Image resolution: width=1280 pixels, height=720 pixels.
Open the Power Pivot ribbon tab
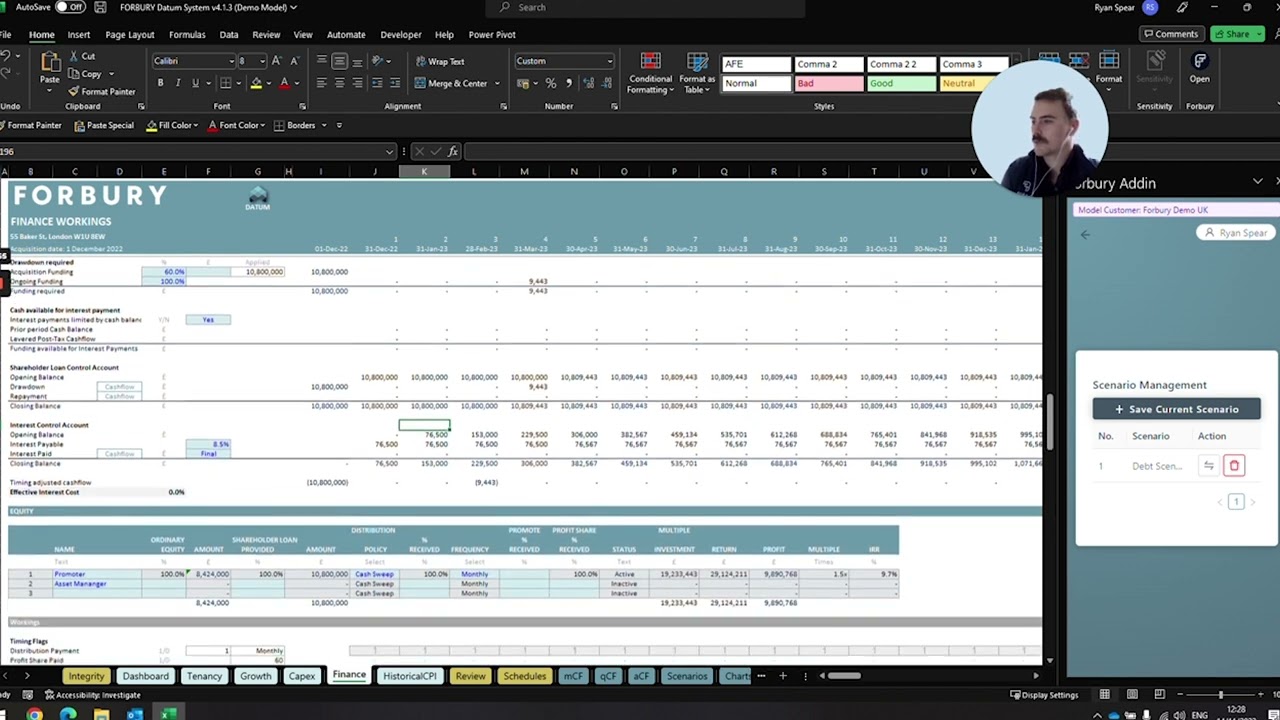click(492, 34)
